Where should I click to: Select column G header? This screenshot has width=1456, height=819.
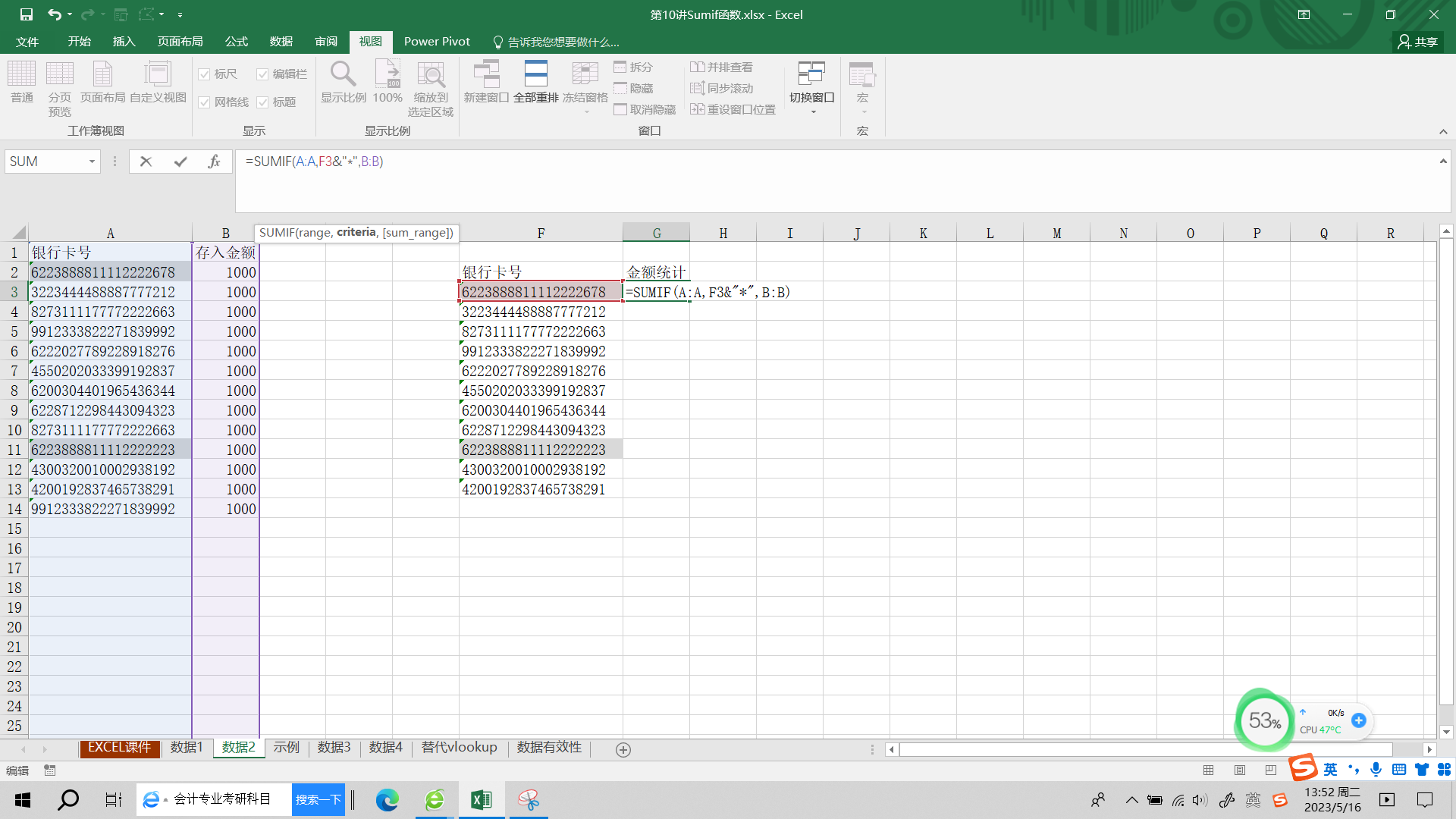pos(657,233)
